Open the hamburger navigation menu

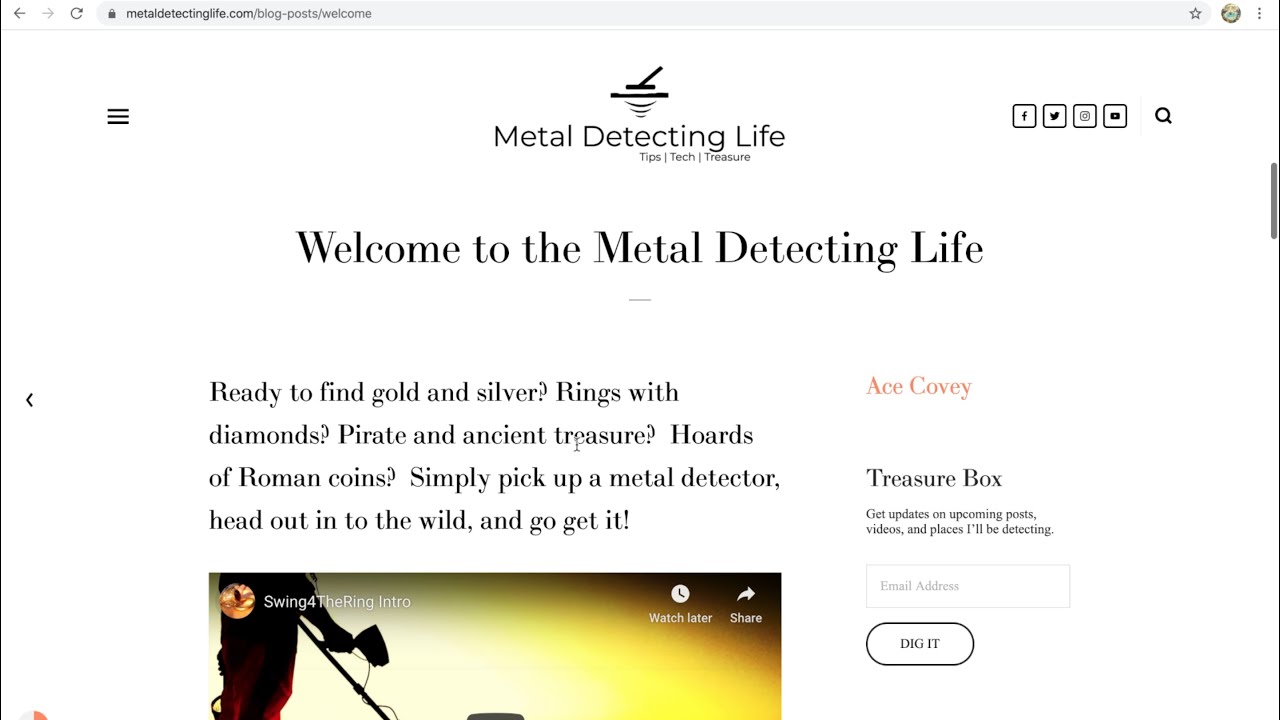coord(118,117)
